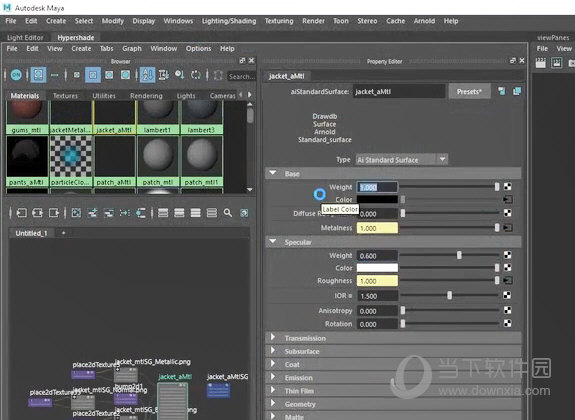The height and width of the screenshot is (420, 575).
Task: Click the aiStandardSurface name field
Action: click(399, 92)
